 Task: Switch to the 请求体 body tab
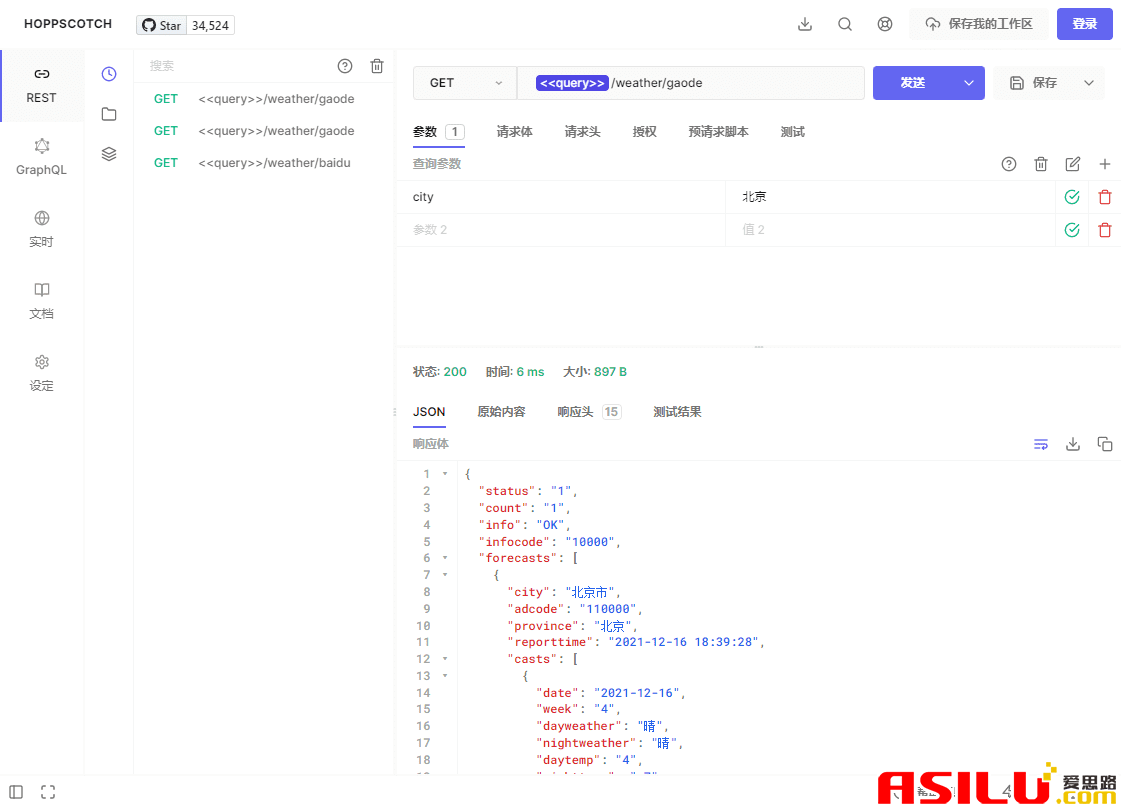coord(514,132)
